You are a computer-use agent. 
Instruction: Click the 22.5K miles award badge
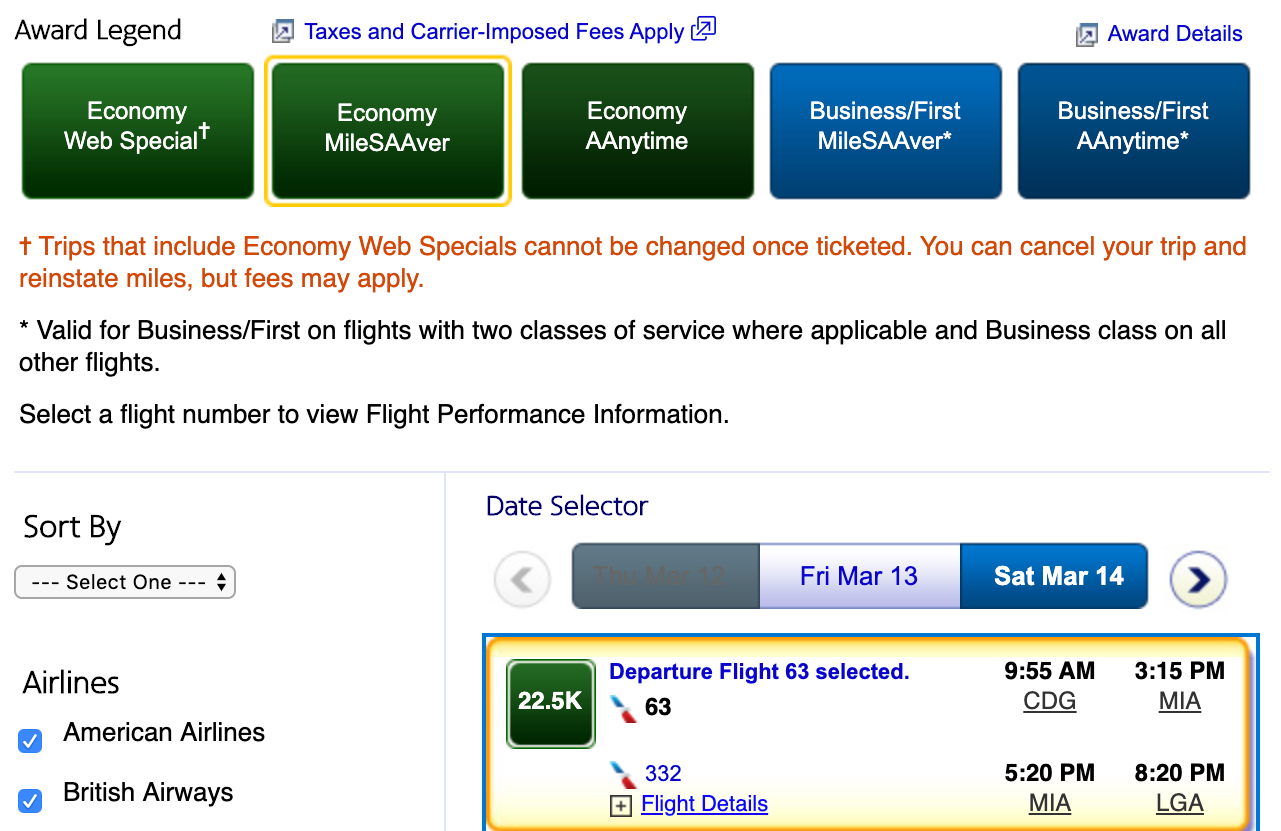(550, 702)
